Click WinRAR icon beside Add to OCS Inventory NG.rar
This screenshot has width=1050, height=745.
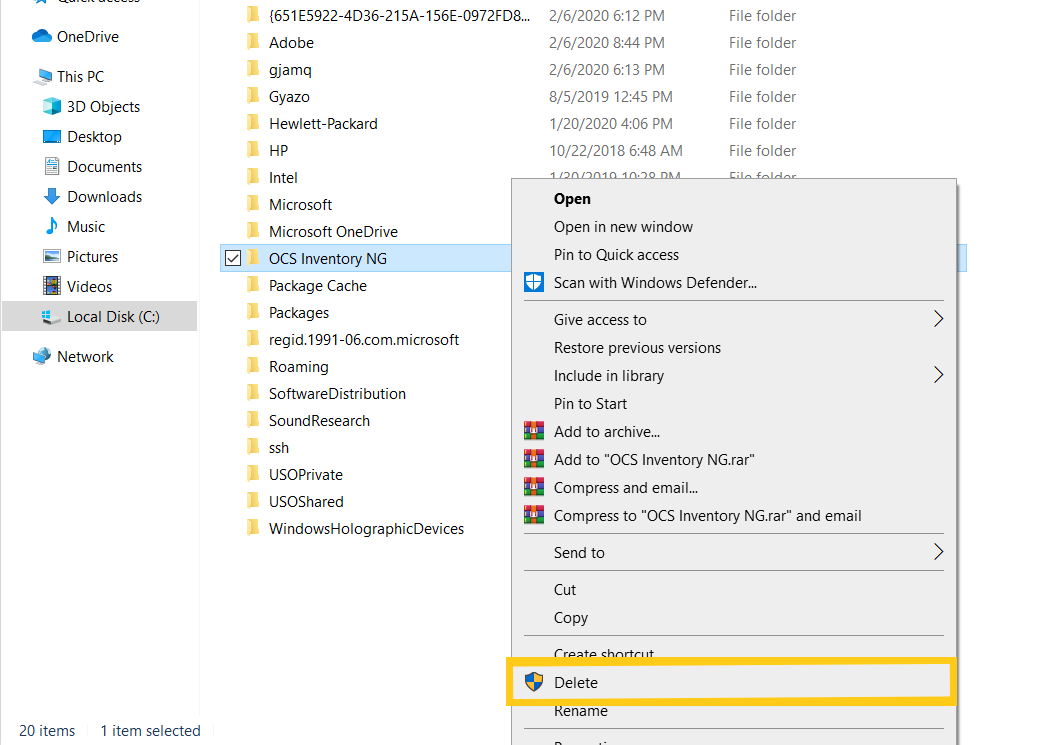tap(534, 459)
